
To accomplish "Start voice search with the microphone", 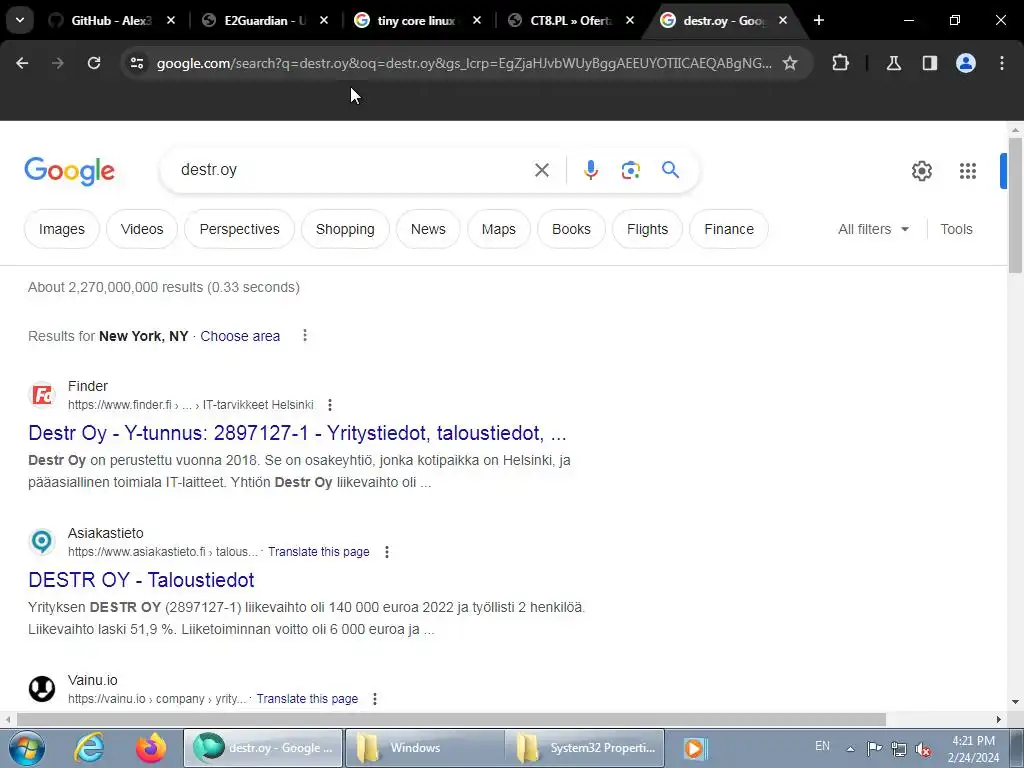I will click(x=590, y=170).
